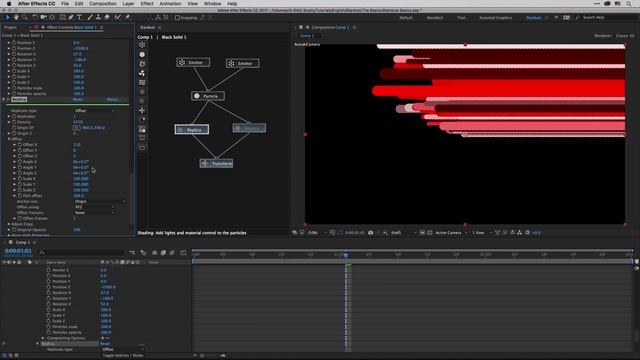The width and height of the screenshot is (640, 360).
Task: Collapse the Offset property group
Action: (9, 139)
